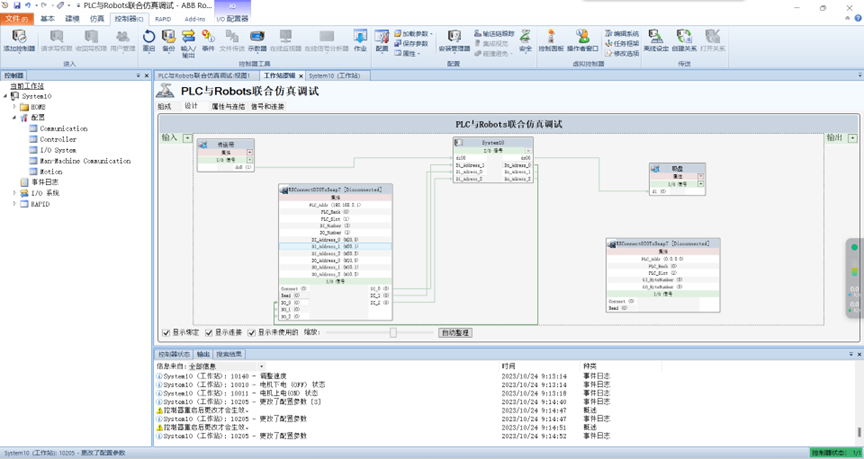Select the Controller tree item
The width and height of the screenshot is (864, 459).
[58, 139]
